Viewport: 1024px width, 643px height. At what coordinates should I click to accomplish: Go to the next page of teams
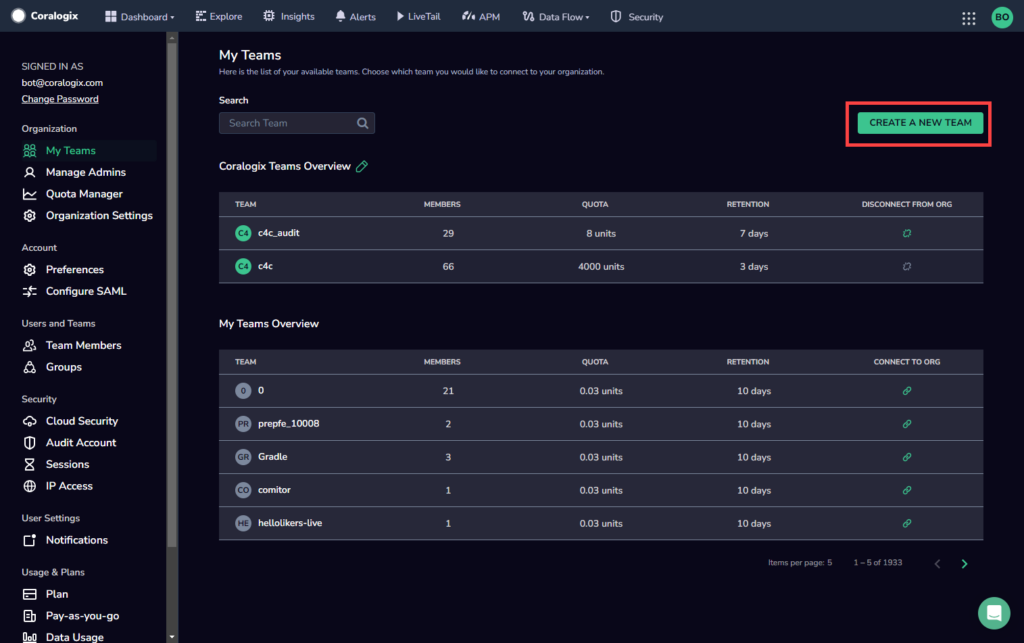tap(964, 563)
